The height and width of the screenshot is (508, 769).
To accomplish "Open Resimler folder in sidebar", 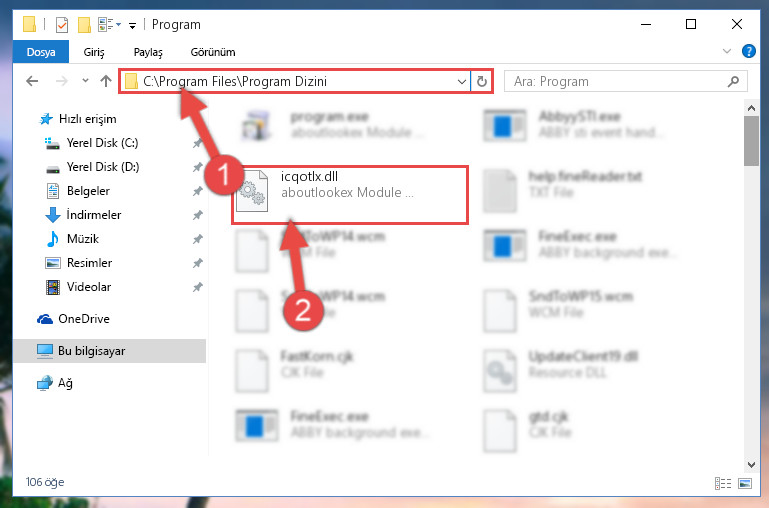I will click(78, 263).
